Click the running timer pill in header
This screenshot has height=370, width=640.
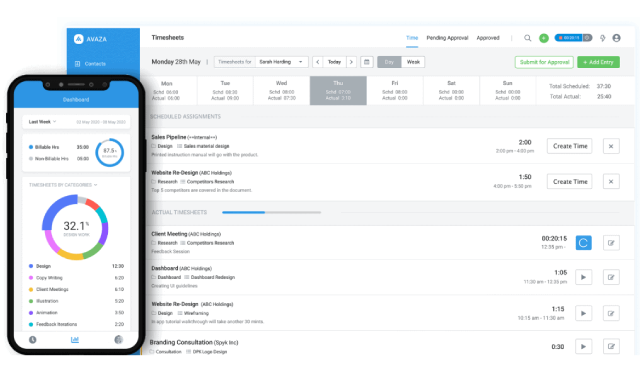tap(573, 38)
